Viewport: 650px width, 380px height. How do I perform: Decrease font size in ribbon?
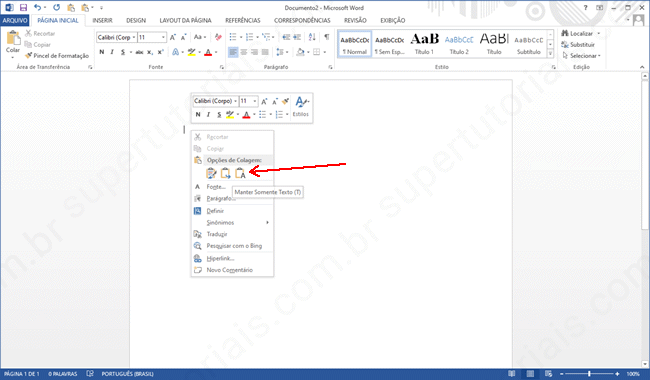(183, 37)
